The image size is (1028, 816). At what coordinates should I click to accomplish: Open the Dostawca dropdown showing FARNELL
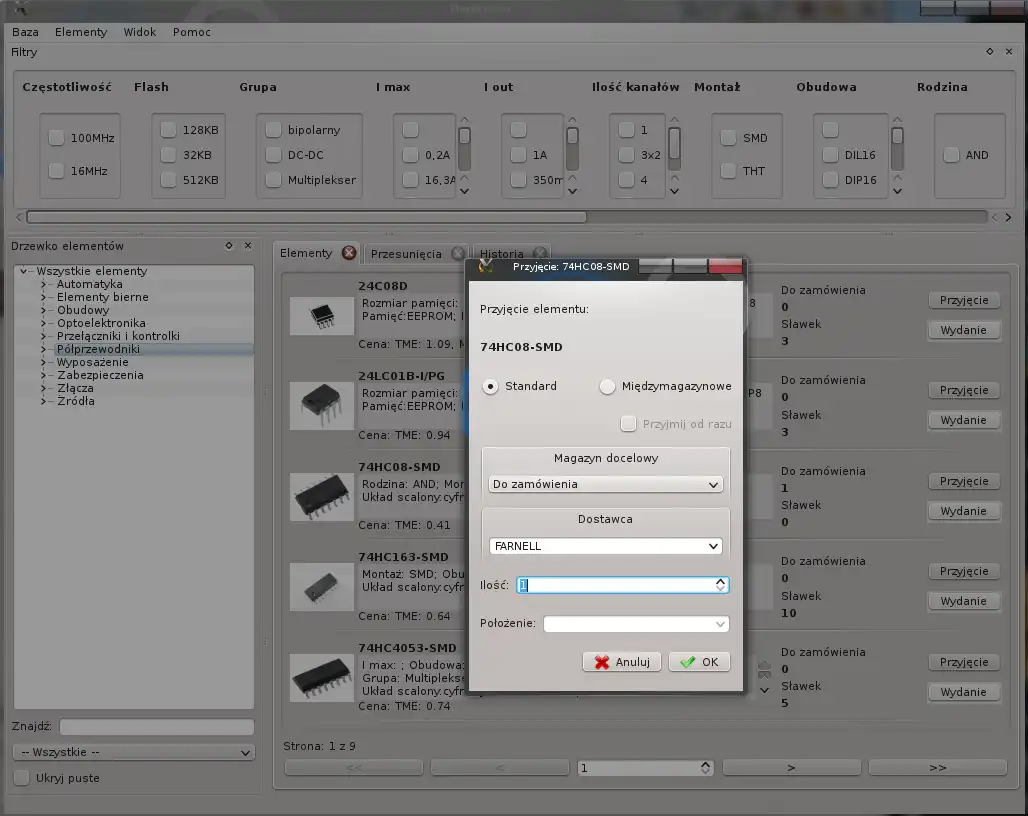point(605,546)
